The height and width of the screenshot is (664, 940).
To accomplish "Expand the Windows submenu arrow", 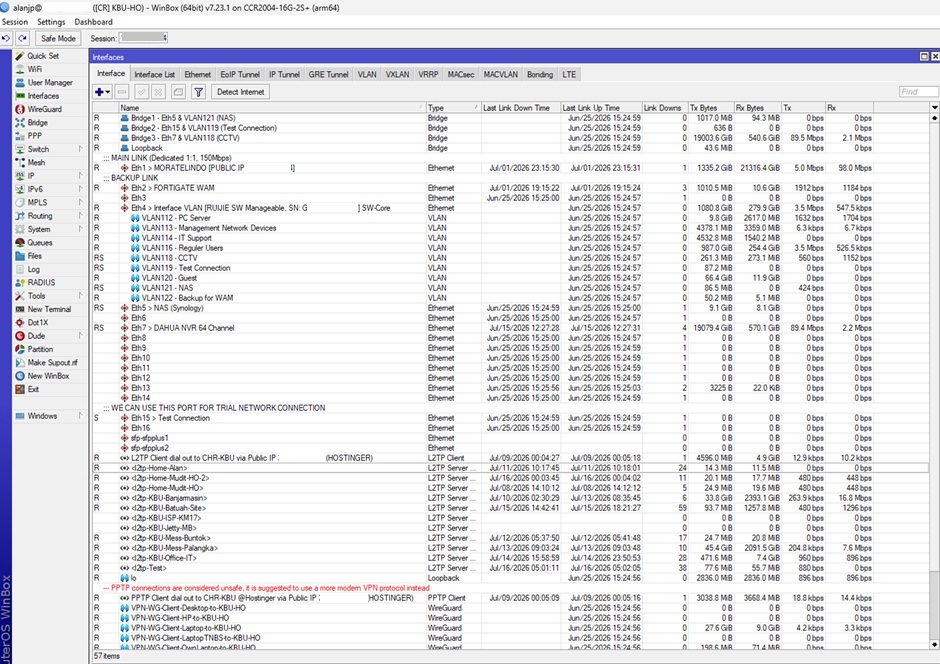I will click(80, 415).
